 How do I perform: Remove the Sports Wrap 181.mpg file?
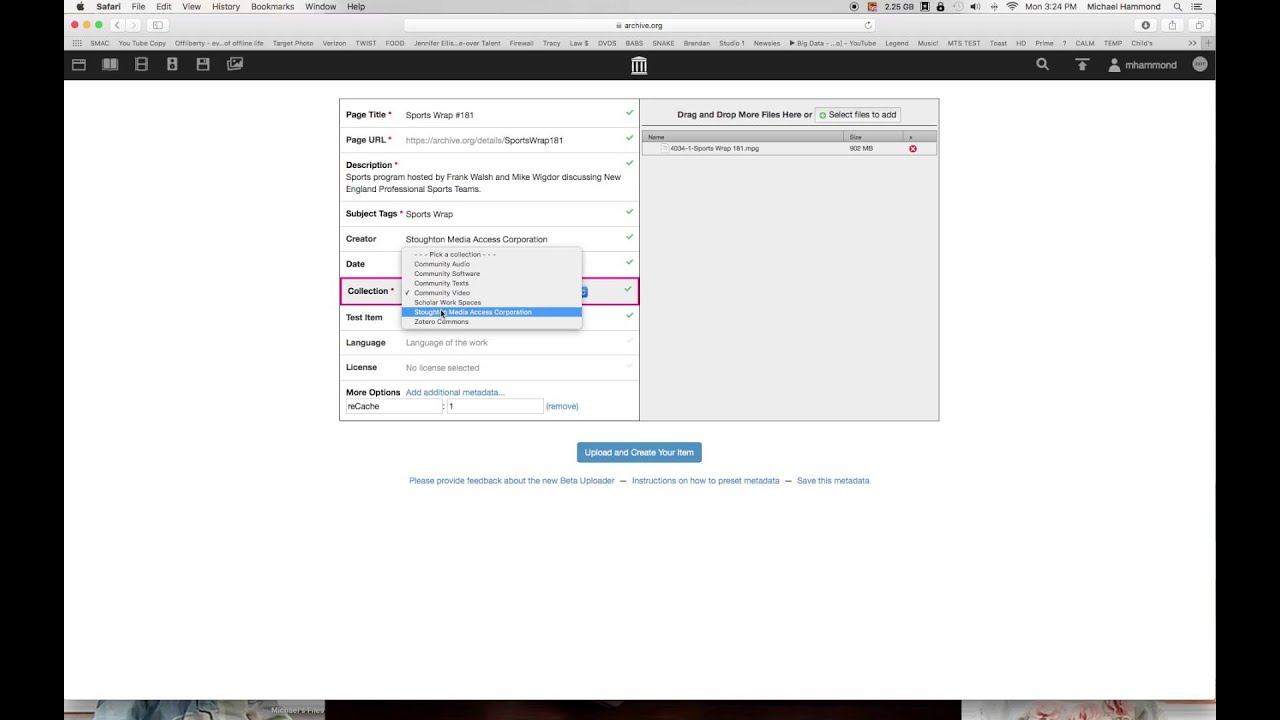coord(912,148)
